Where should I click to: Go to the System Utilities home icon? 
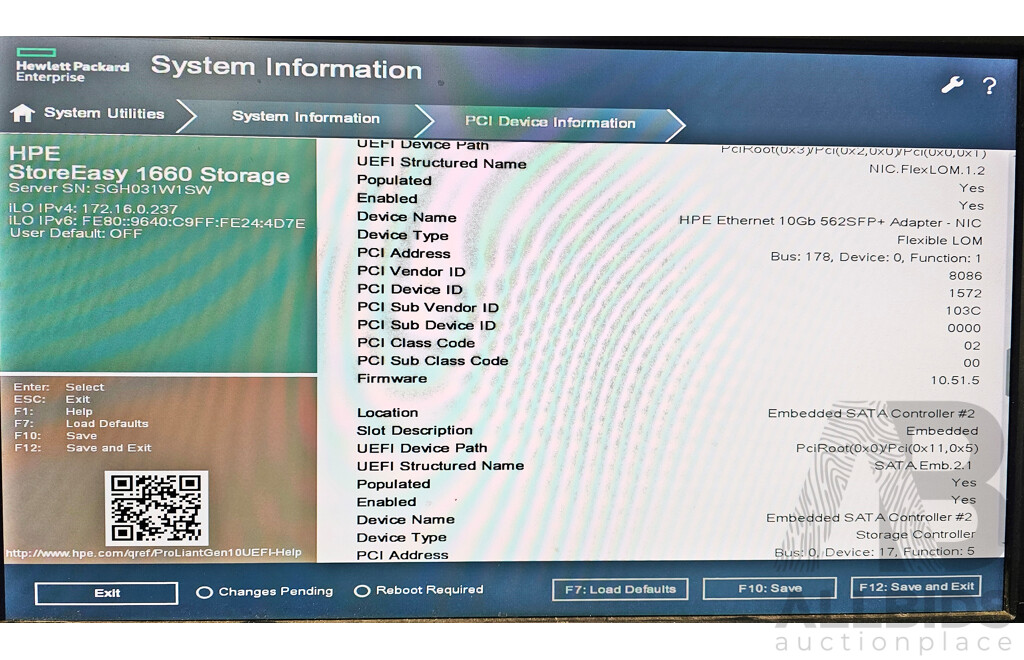tap(22, 113)
